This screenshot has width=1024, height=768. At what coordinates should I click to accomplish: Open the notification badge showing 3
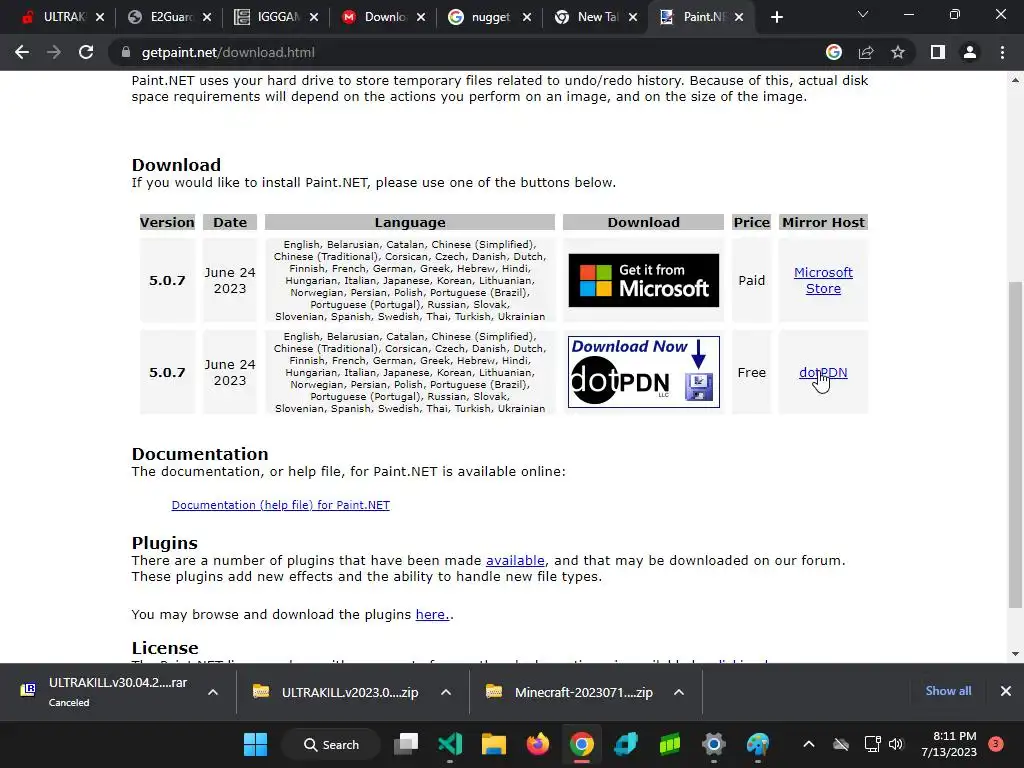point(995,744)
